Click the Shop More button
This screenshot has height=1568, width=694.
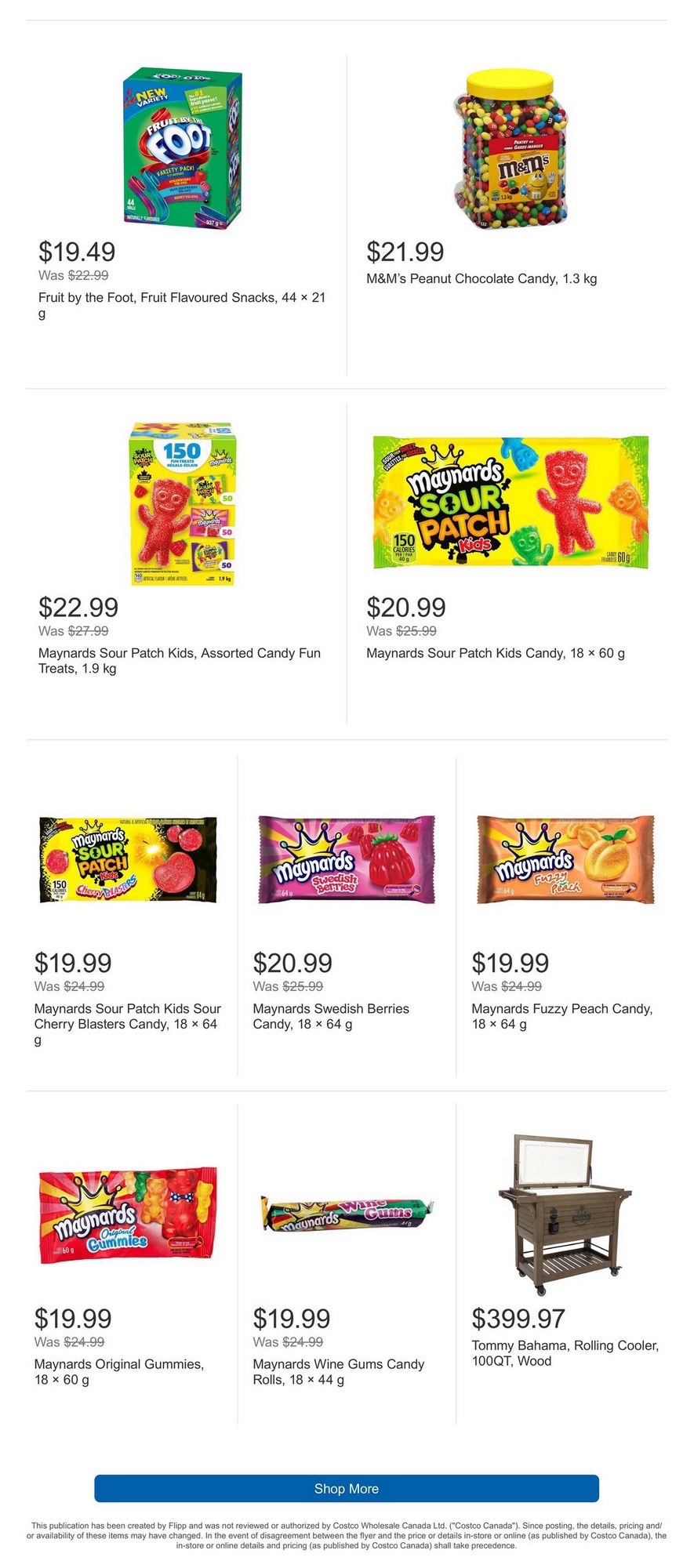tap(346, 1488)
